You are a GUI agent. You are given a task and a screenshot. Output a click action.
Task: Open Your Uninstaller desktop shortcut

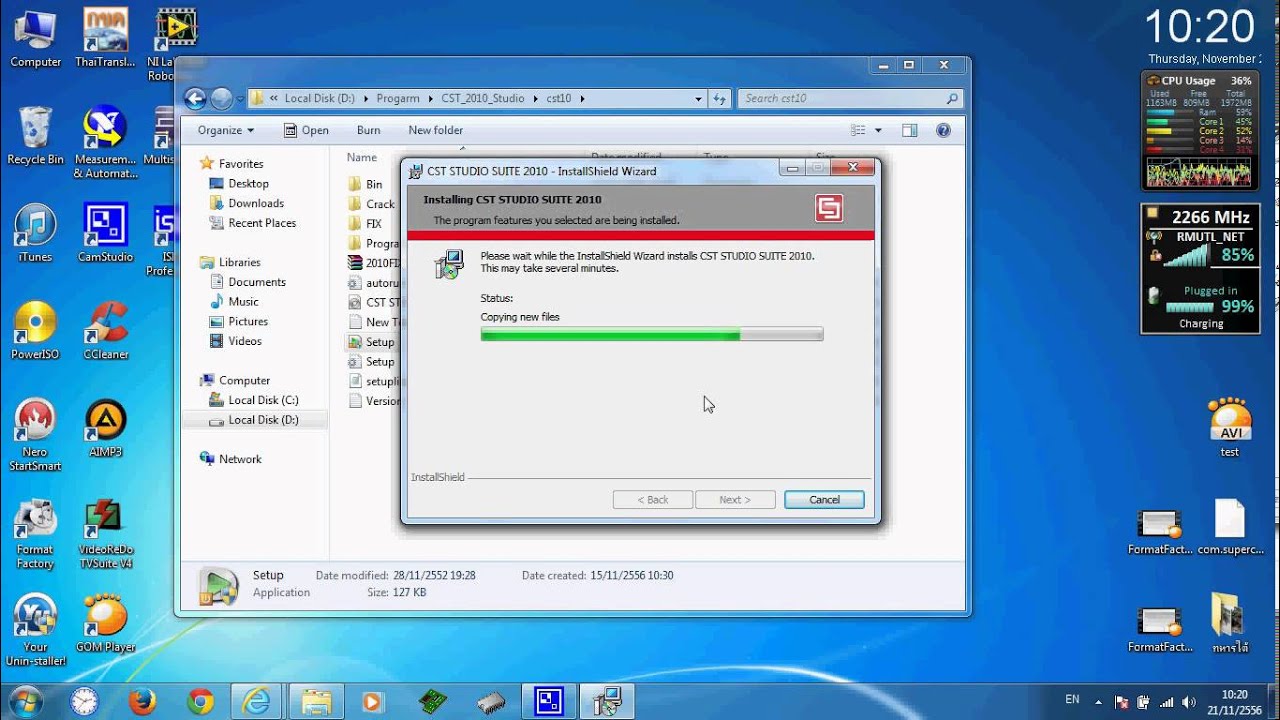point(35,630)
